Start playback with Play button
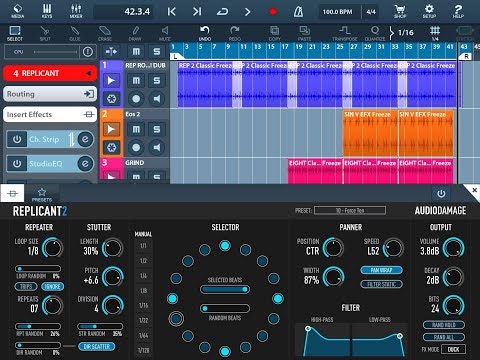The width and height of the screenshot is (480, 360). tap(247, 12)
